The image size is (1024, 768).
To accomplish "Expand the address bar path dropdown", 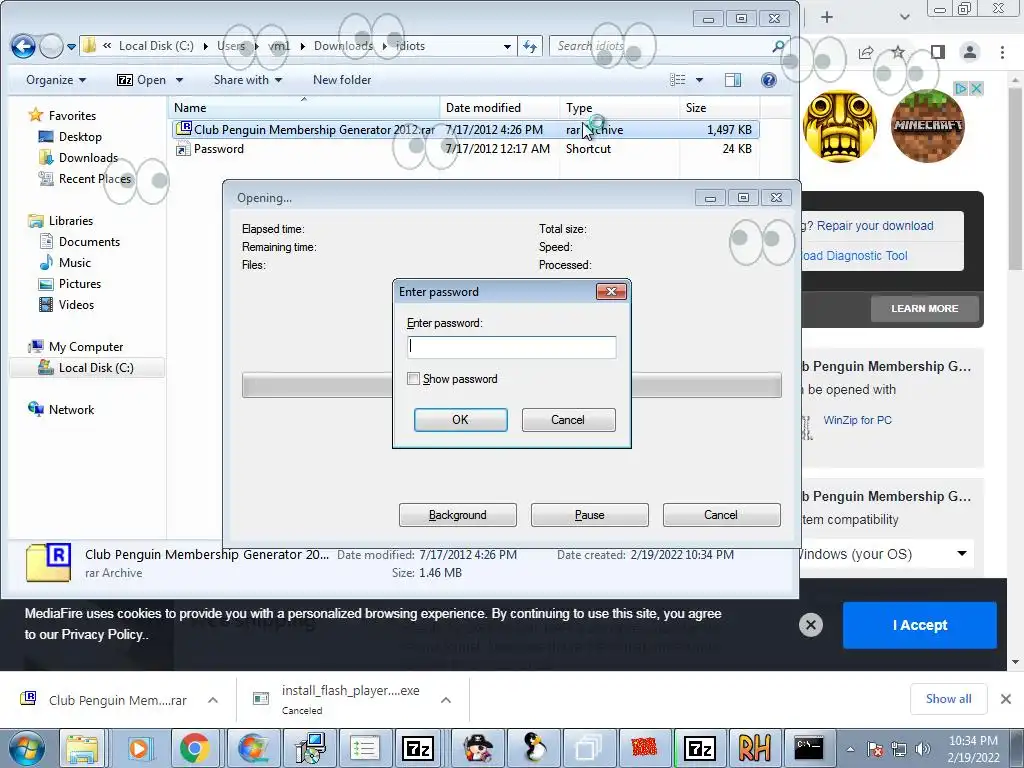I will [507, 46].
